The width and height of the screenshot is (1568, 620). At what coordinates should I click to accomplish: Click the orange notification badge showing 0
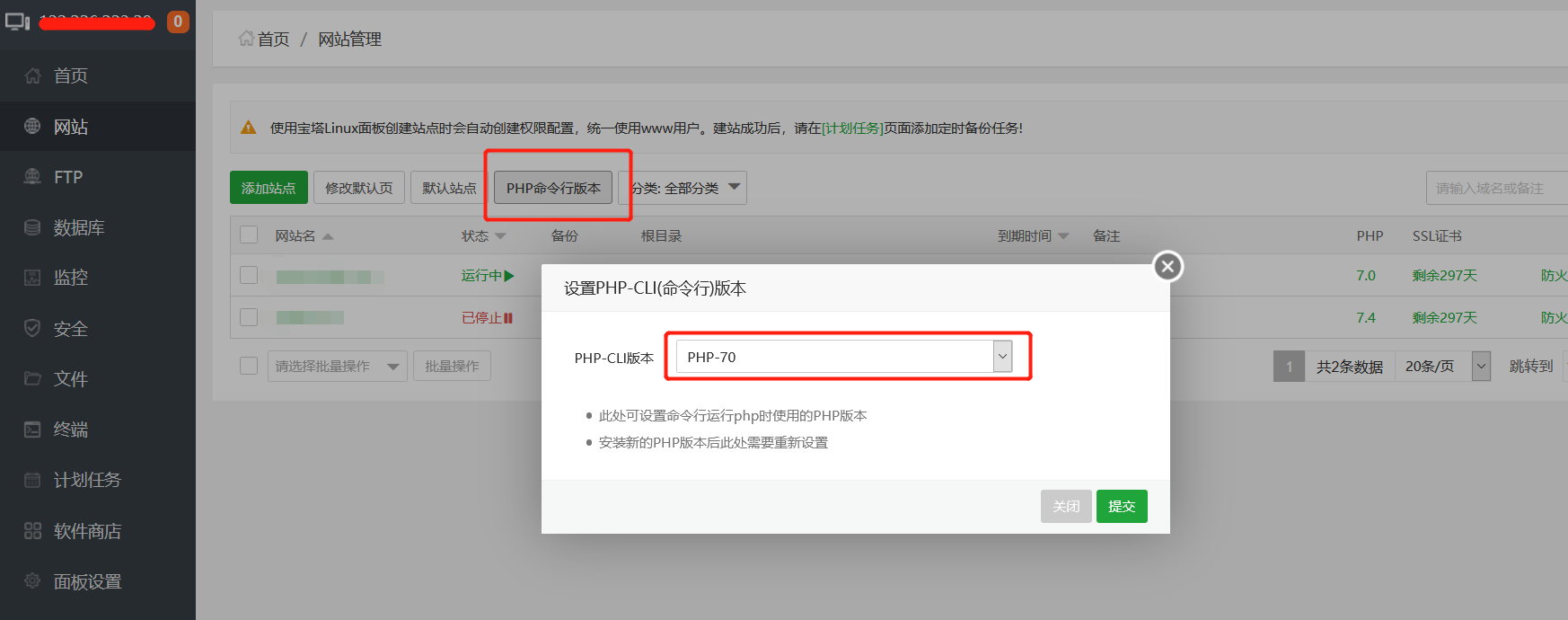coord(178,22)
